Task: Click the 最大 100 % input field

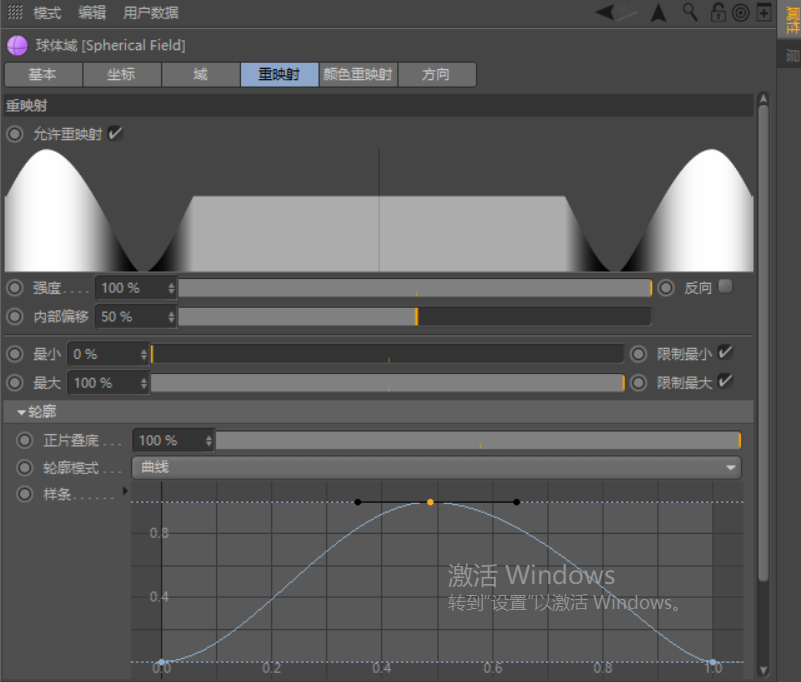Action: pyautogui.click(x=108, y=383)
